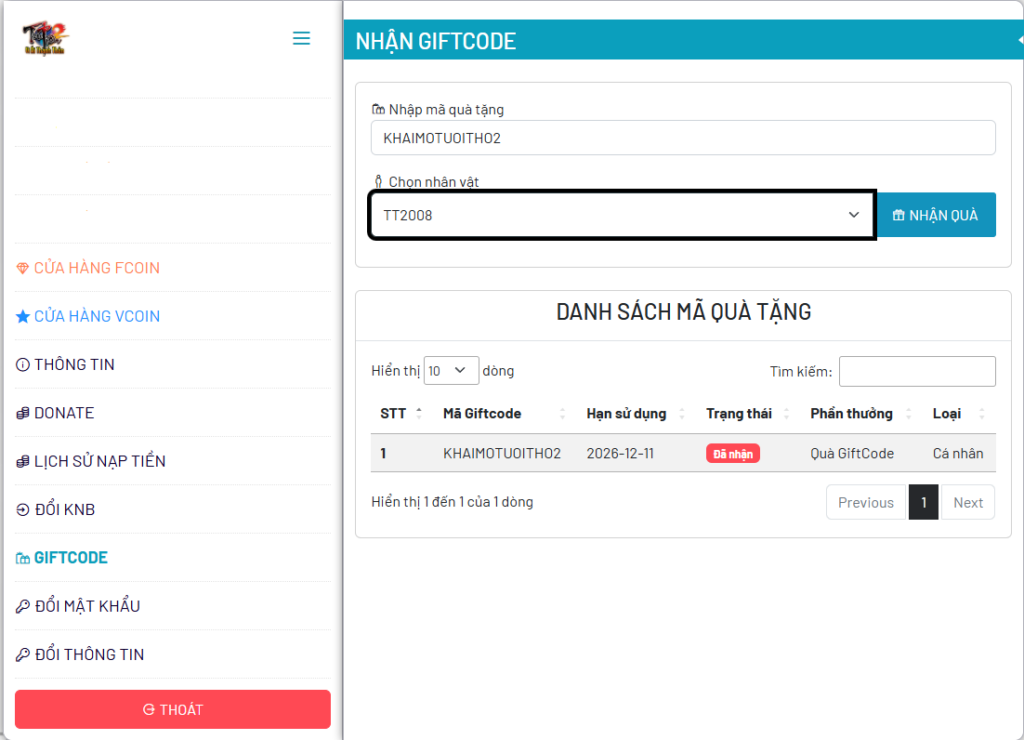Click the Nhận Quà button
The image size is (1024, 740).
click(935, 215)
